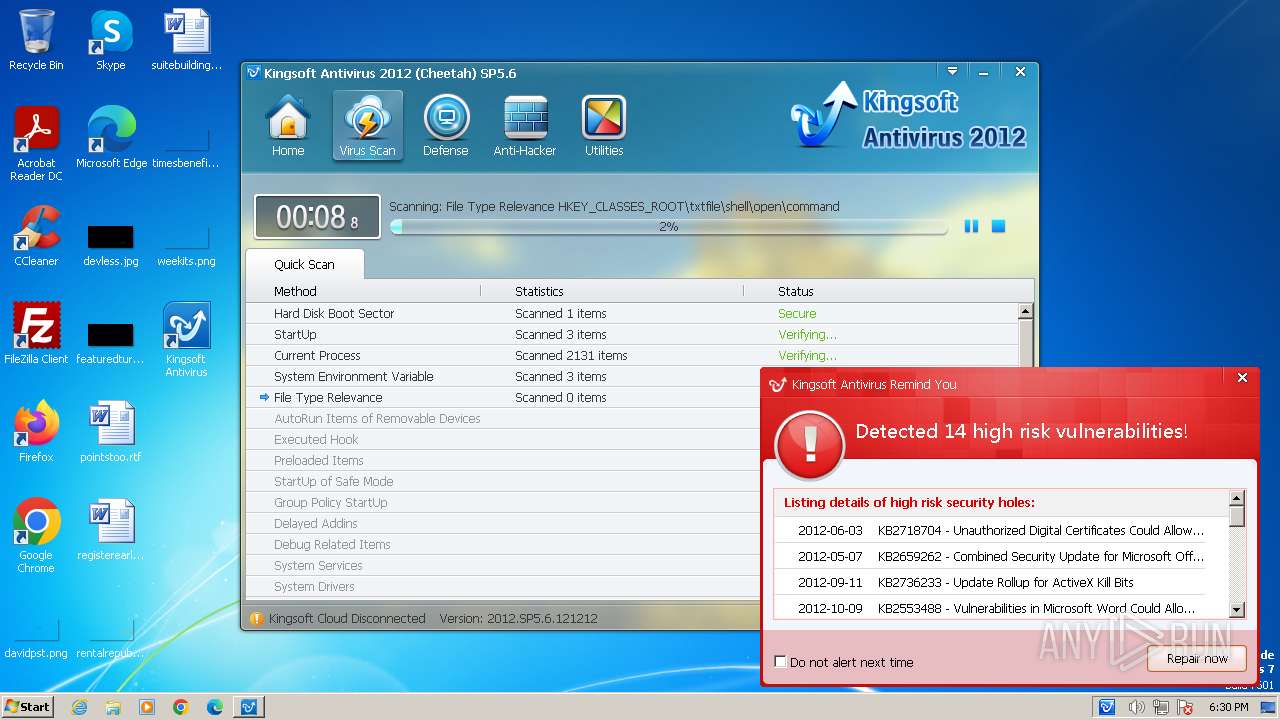1280x720 pixels.
Task: Switch to Kingsoft Antivirus taskbar button
Action: point(249,707)
